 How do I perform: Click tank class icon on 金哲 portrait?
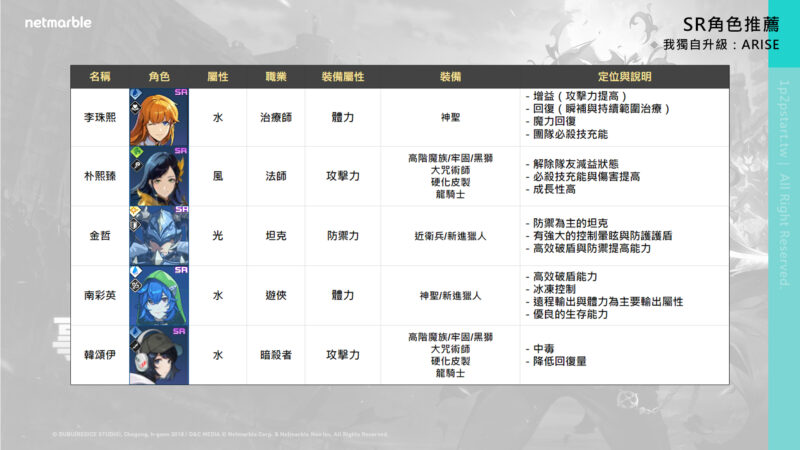click(x=135, y=224)
